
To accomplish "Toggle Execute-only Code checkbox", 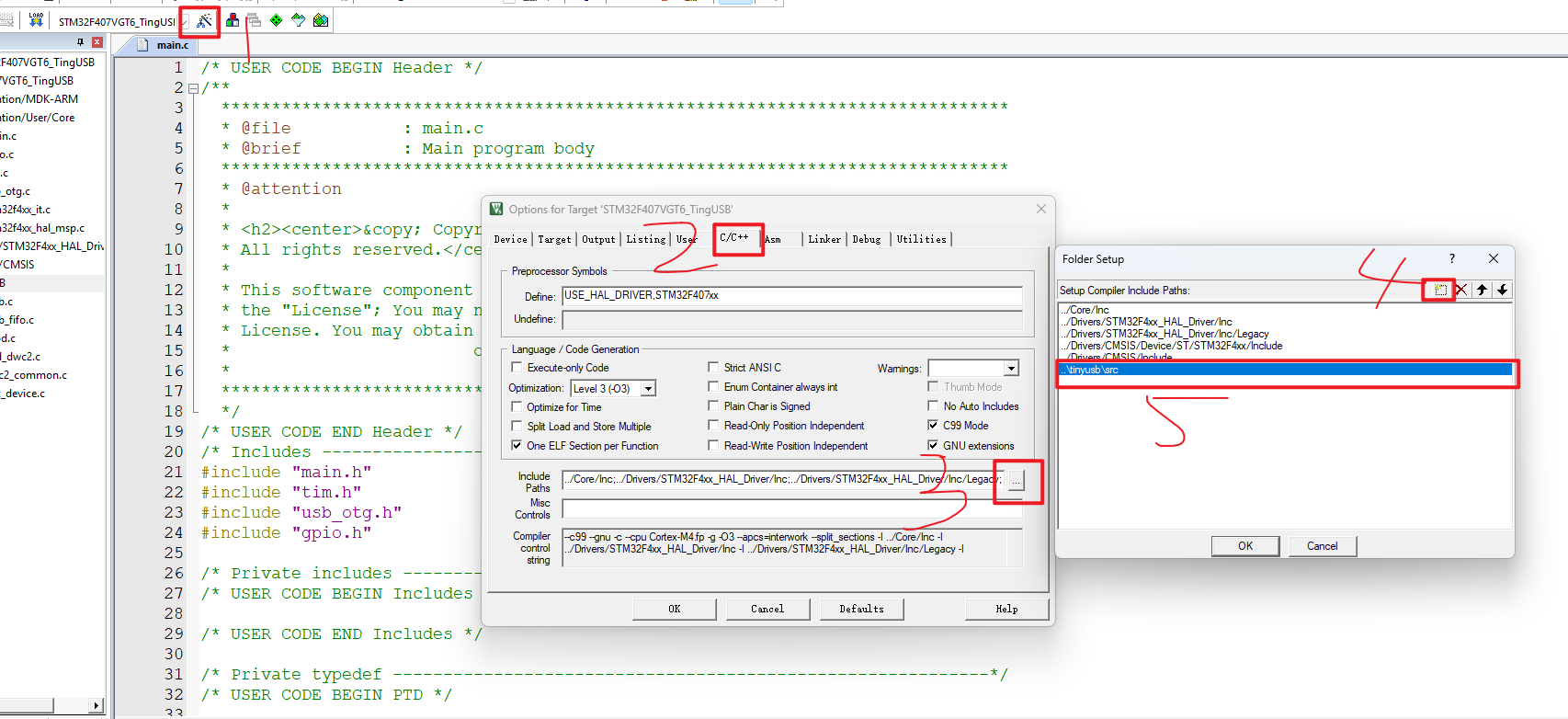I will (517, 367).
